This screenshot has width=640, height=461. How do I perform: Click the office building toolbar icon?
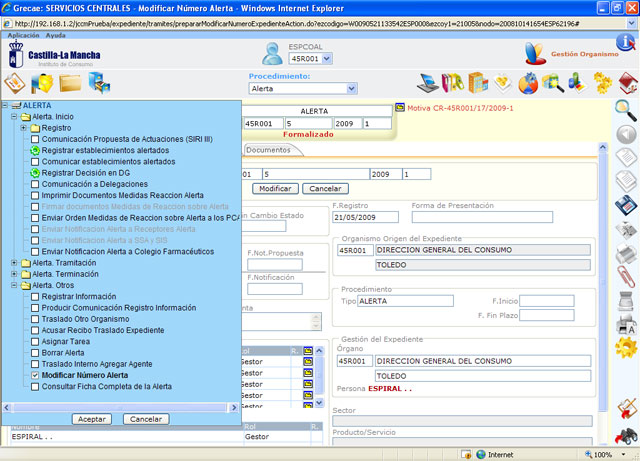click(x=478, y=82)
